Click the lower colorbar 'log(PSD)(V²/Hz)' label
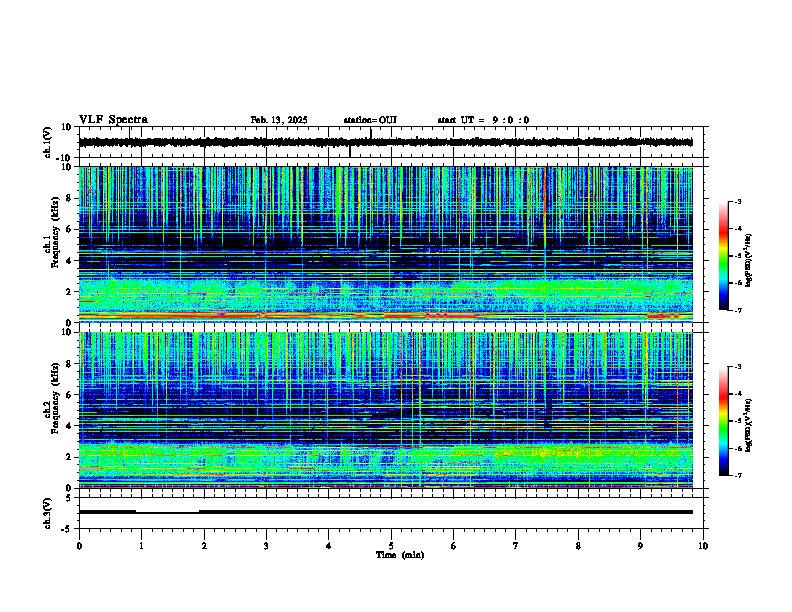Image resolution: width=792 pixels, height=612 pixels. pyautogui.click(x=749, y=425)
